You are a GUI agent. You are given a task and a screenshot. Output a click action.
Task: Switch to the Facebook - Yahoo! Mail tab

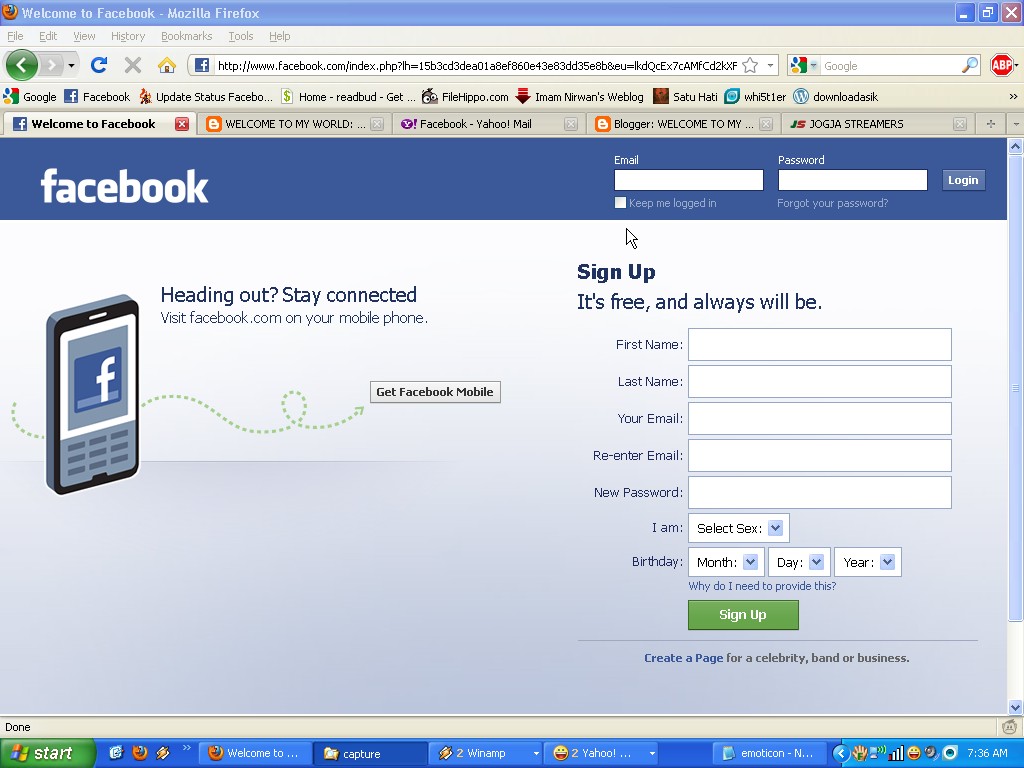487,124
